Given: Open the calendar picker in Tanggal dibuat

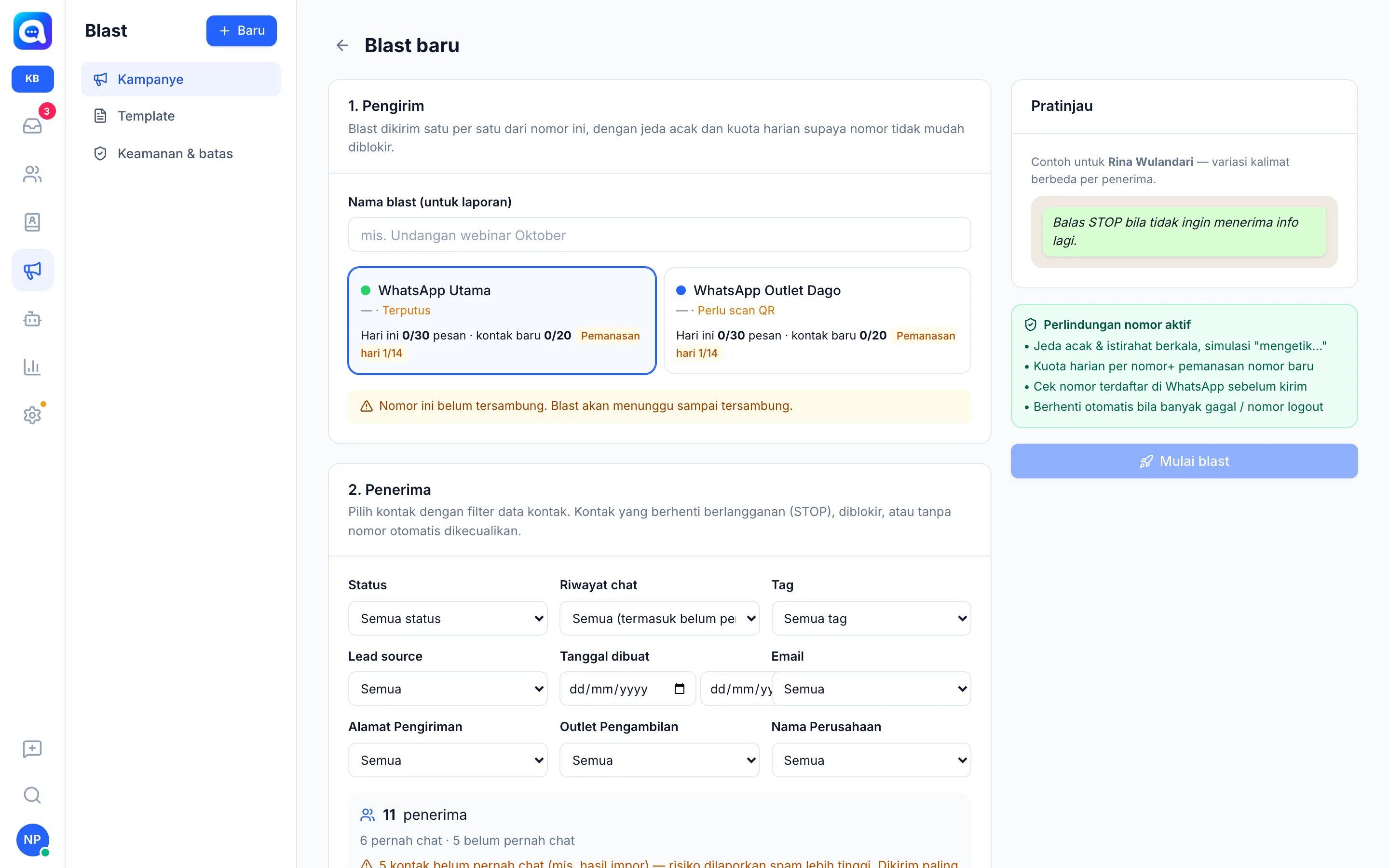Looking at the screenshot, I should [680, 689].
